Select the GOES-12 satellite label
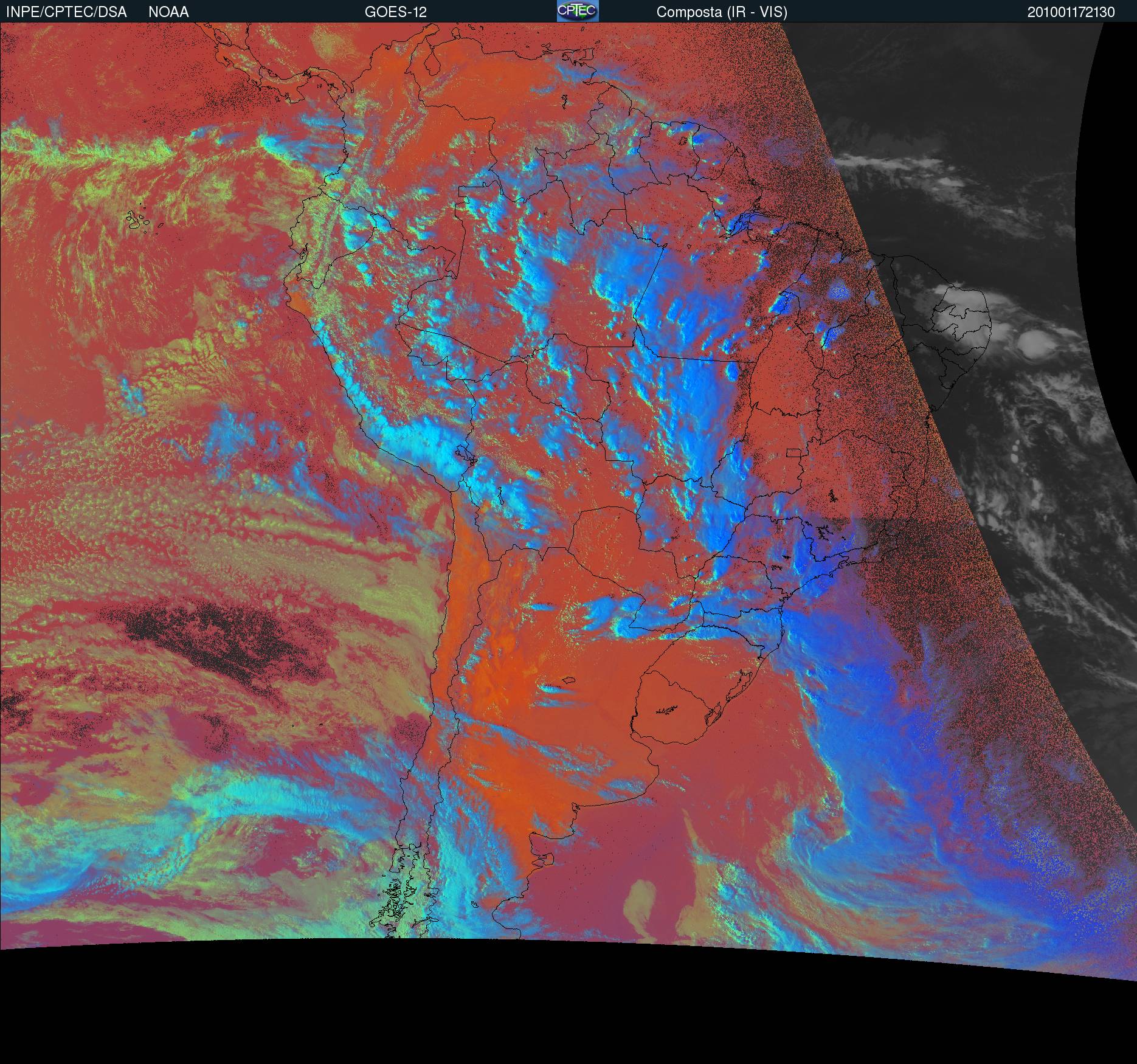The height and width of the screenshot is (1064, 1137). (x=396, y=12)
